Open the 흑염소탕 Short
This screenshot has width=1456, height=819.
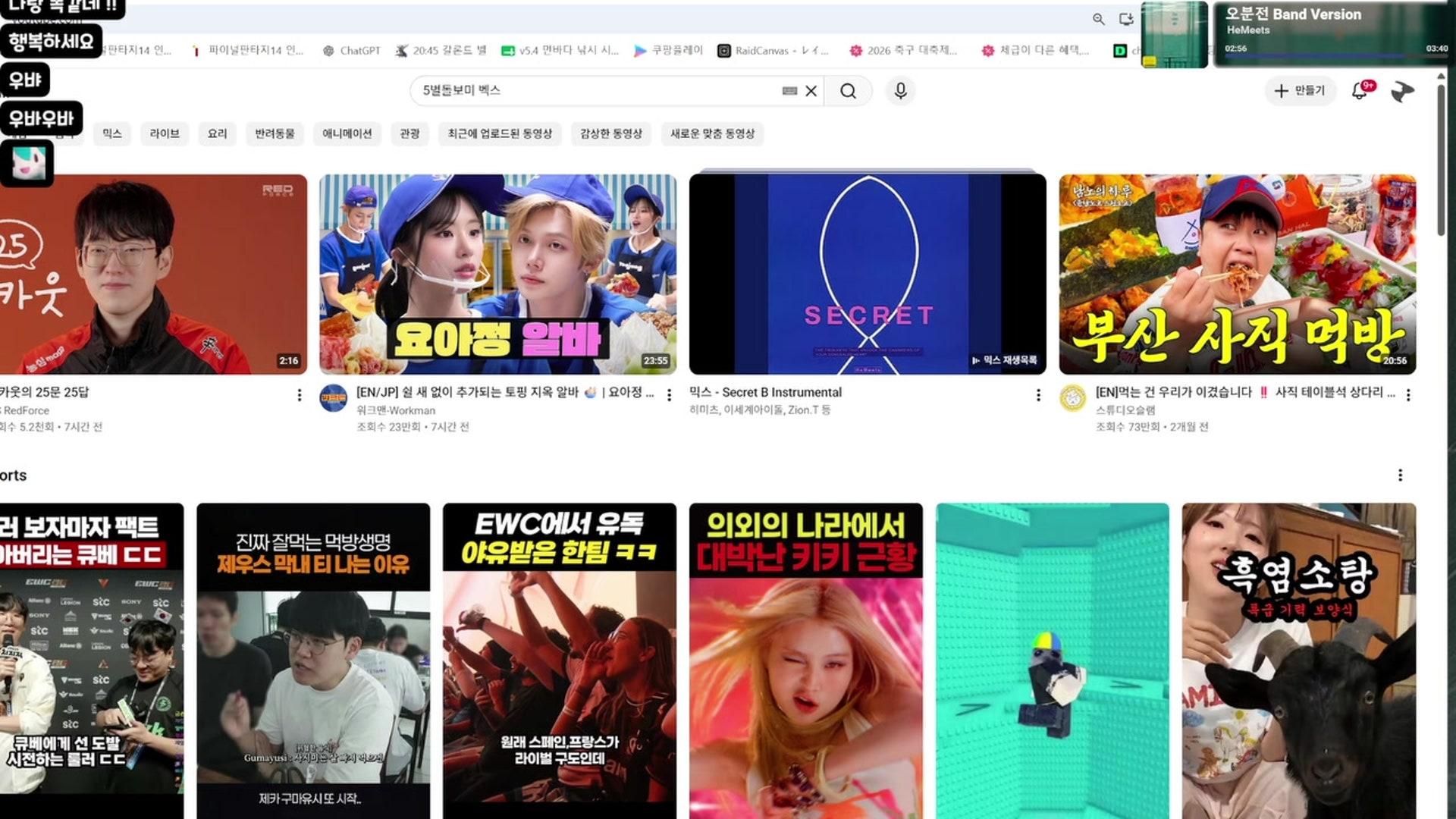(1299, 661)
